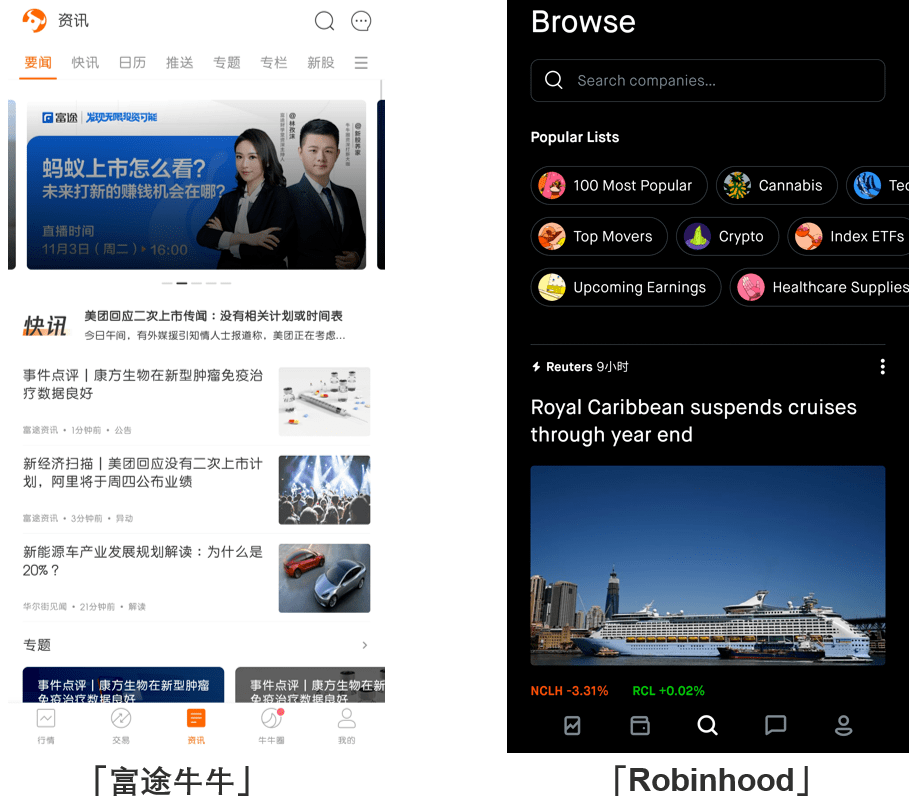Open the Index ETFs list
Viewport: 909px width, 799px height.
tap(848, 237)
